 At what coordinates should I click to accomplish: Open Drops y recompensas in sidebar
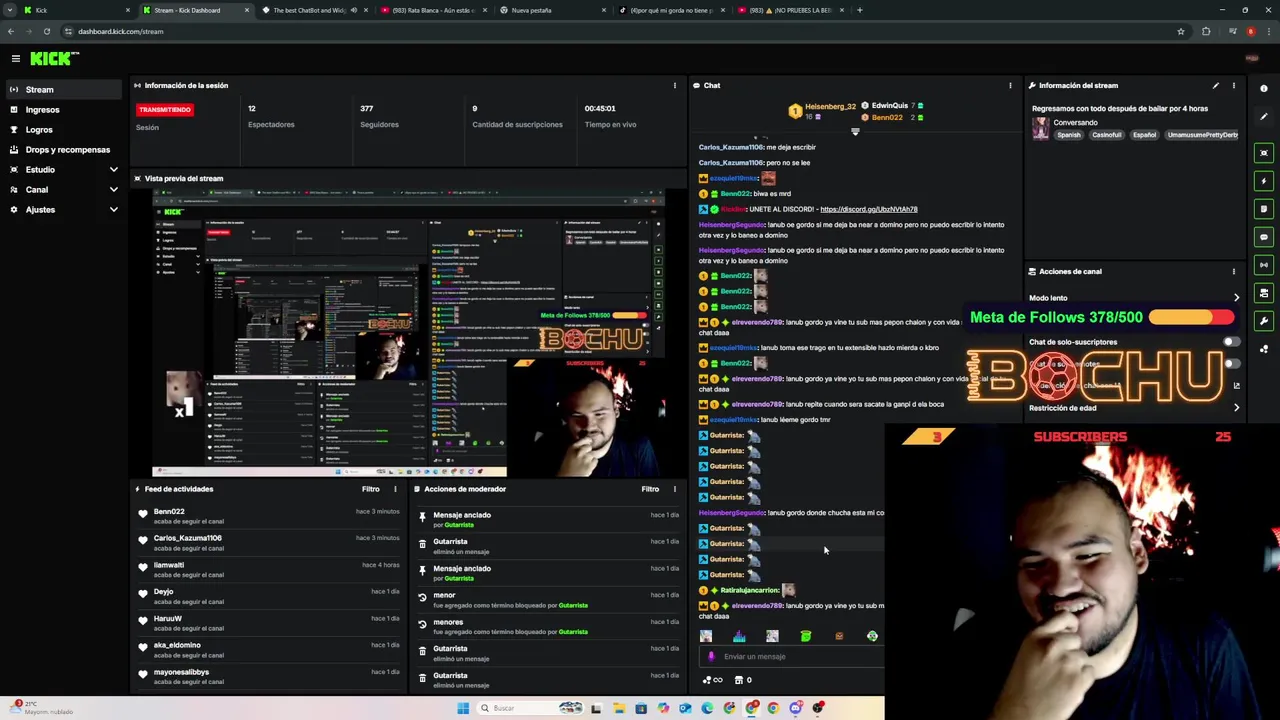coord(65,150)
